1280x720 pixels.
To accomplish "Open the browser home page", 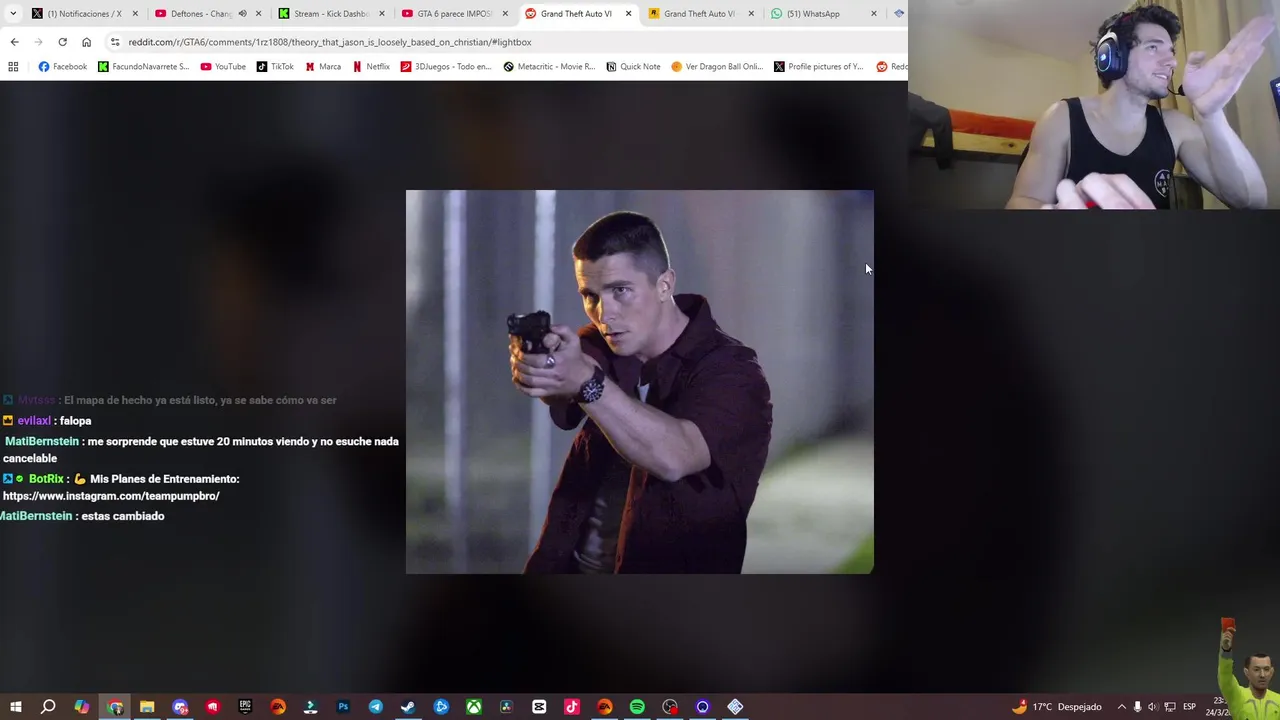I will [86, 42].
